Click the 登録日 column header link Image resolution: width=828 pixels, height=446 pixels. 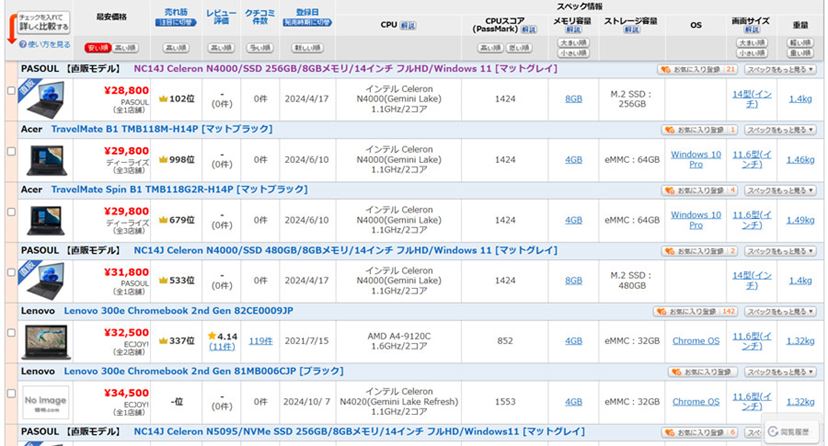click(307, 12)
